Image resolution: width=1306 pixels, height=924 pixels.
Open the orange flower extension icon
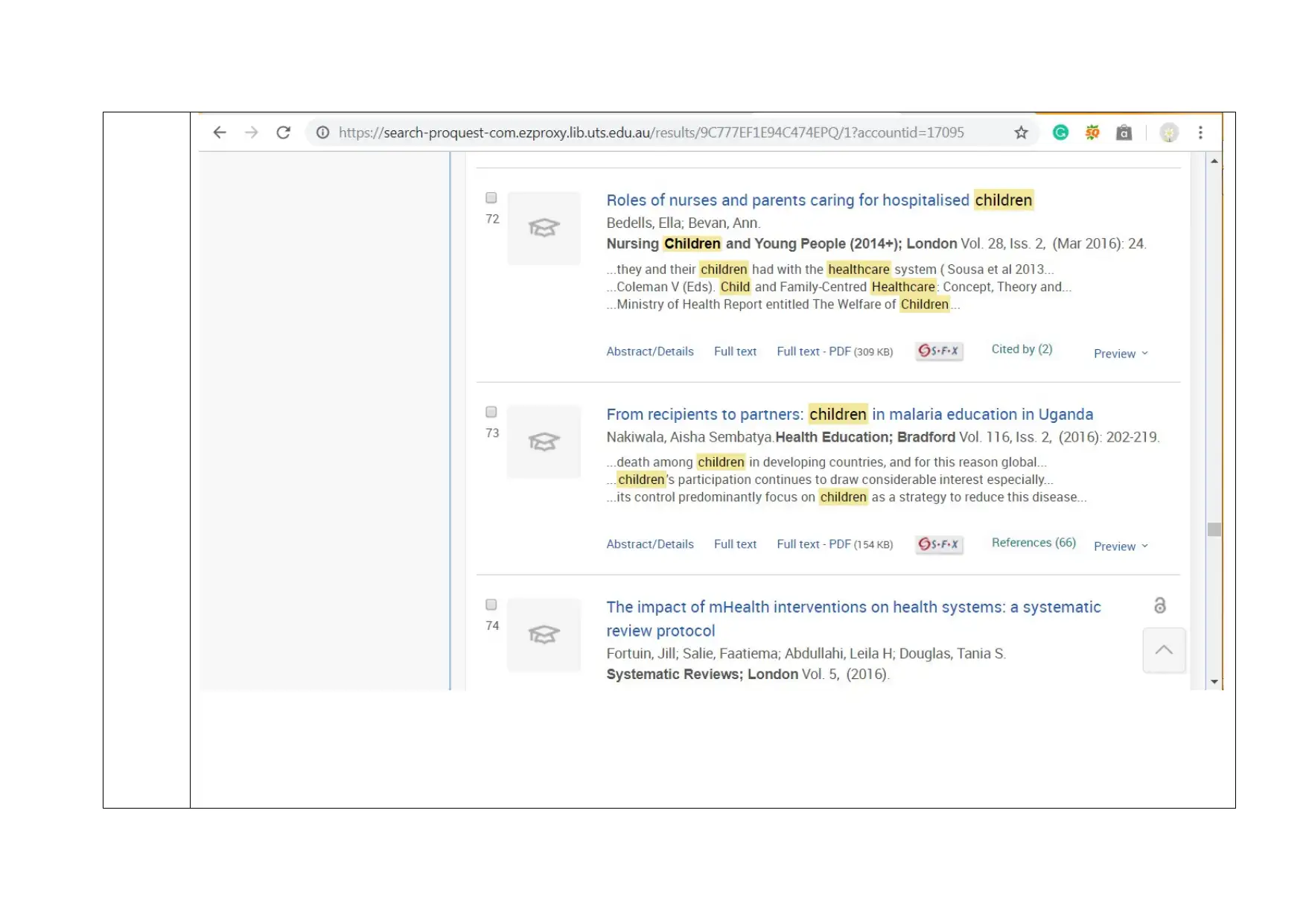pos(1092,133)
